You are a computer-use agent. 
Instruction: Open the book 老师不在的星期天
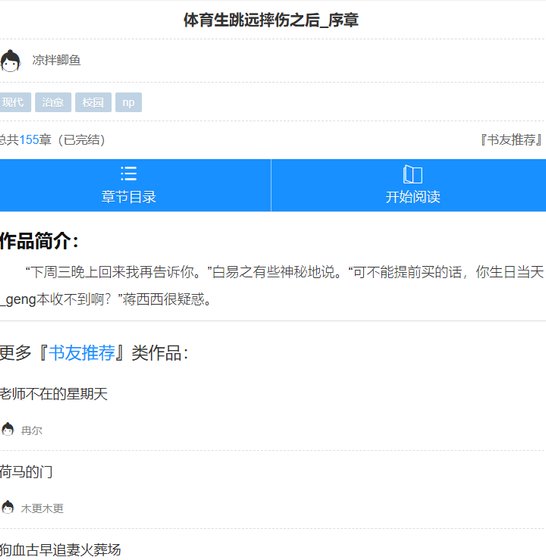pyautogui.click(x=54, y=394)
